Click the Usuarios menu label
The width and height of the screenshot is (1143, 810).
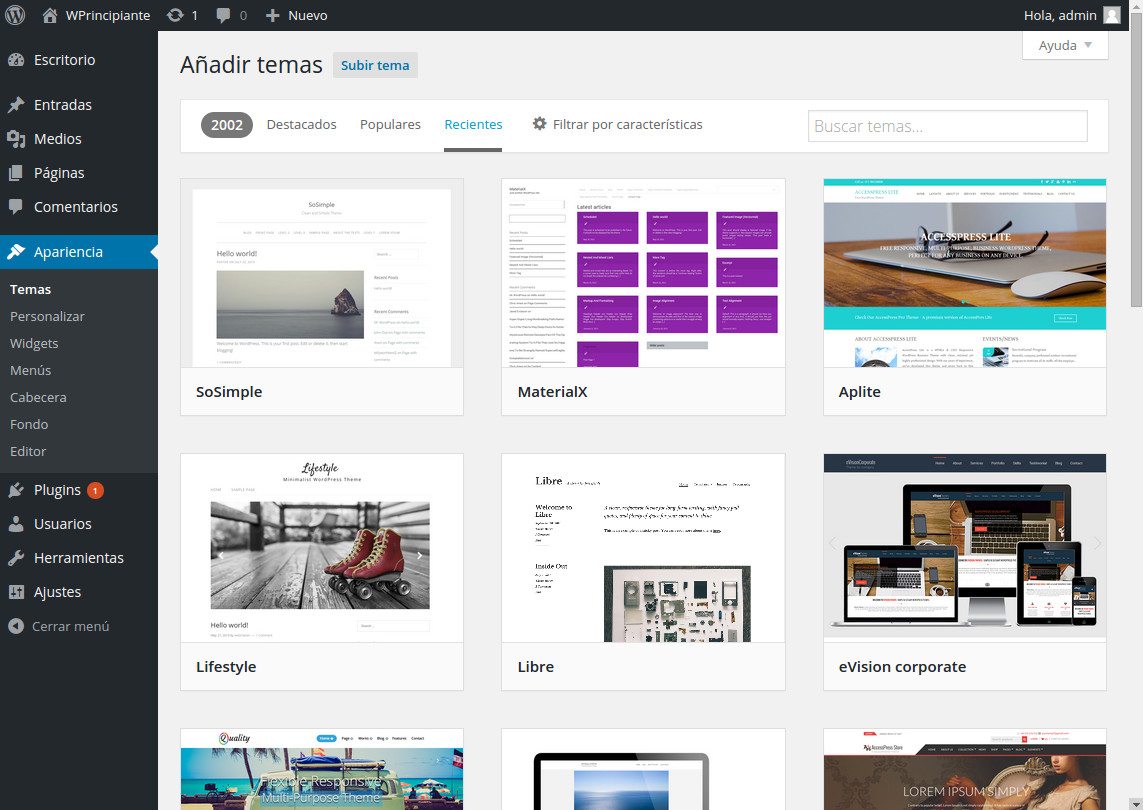[x=63, y=524]
